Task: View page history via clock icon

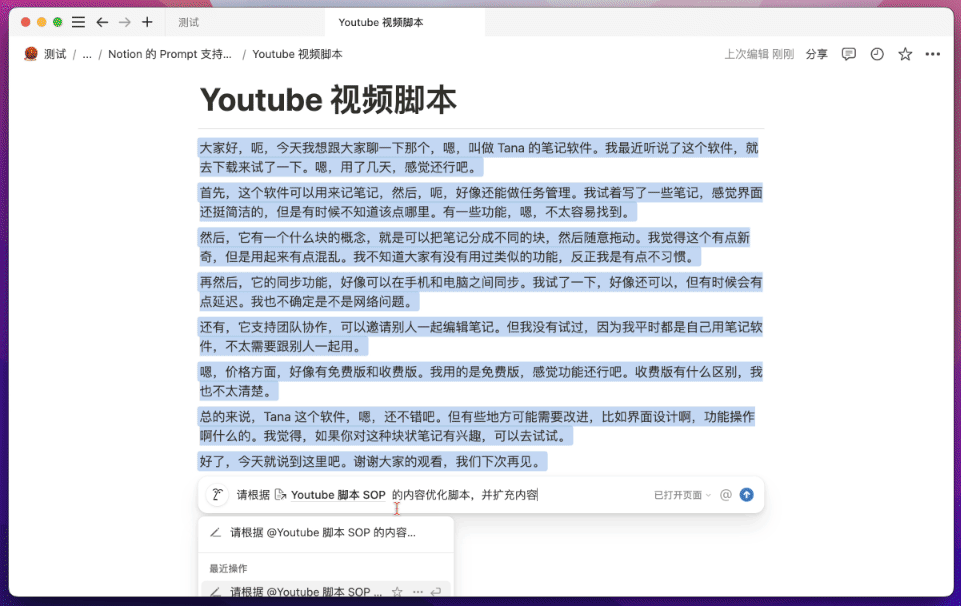Action: pyautogui.click(x=877, y=54)
